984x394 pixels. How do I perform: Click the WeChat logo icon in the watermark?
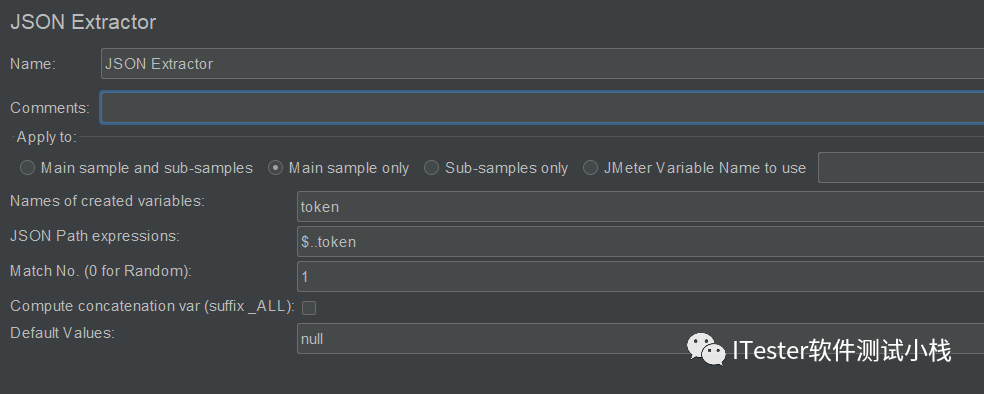coord(706,349)
